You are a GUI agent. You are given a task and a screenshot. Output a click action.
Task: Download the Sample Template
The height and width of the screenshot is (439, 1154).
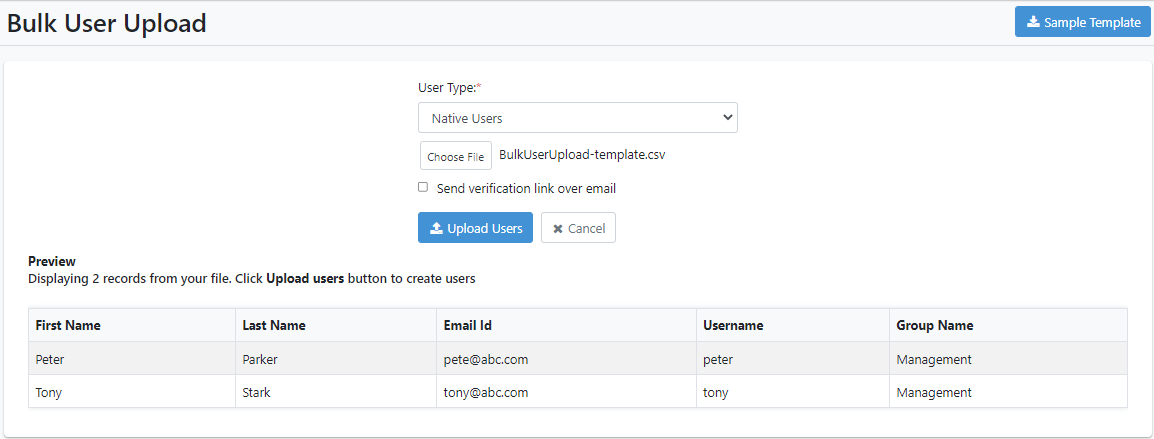pyautogui.click(x=1083, y=22)
